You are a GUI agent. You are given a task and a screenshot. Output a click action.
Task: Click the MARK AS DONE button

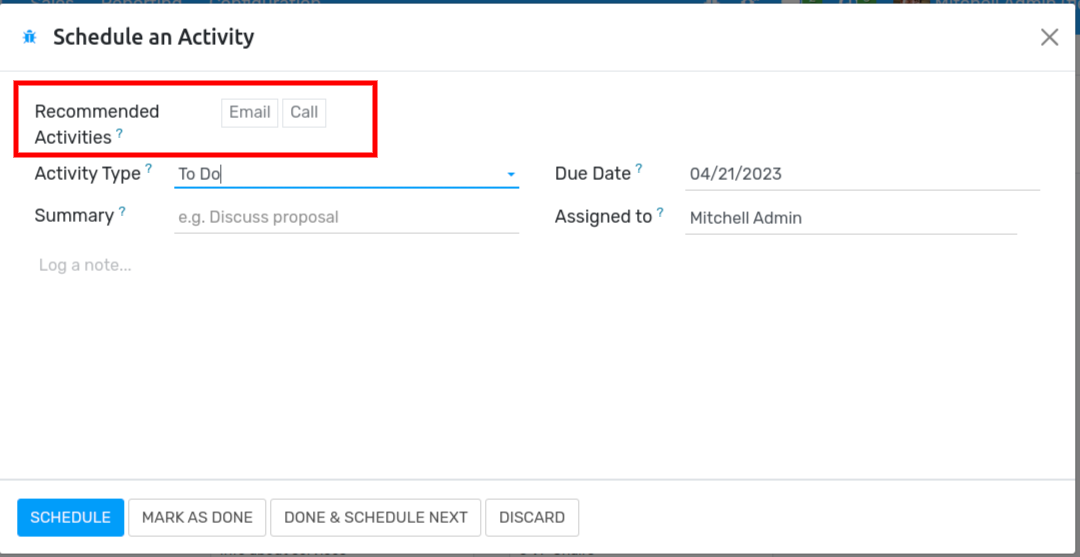coord(197,518)
